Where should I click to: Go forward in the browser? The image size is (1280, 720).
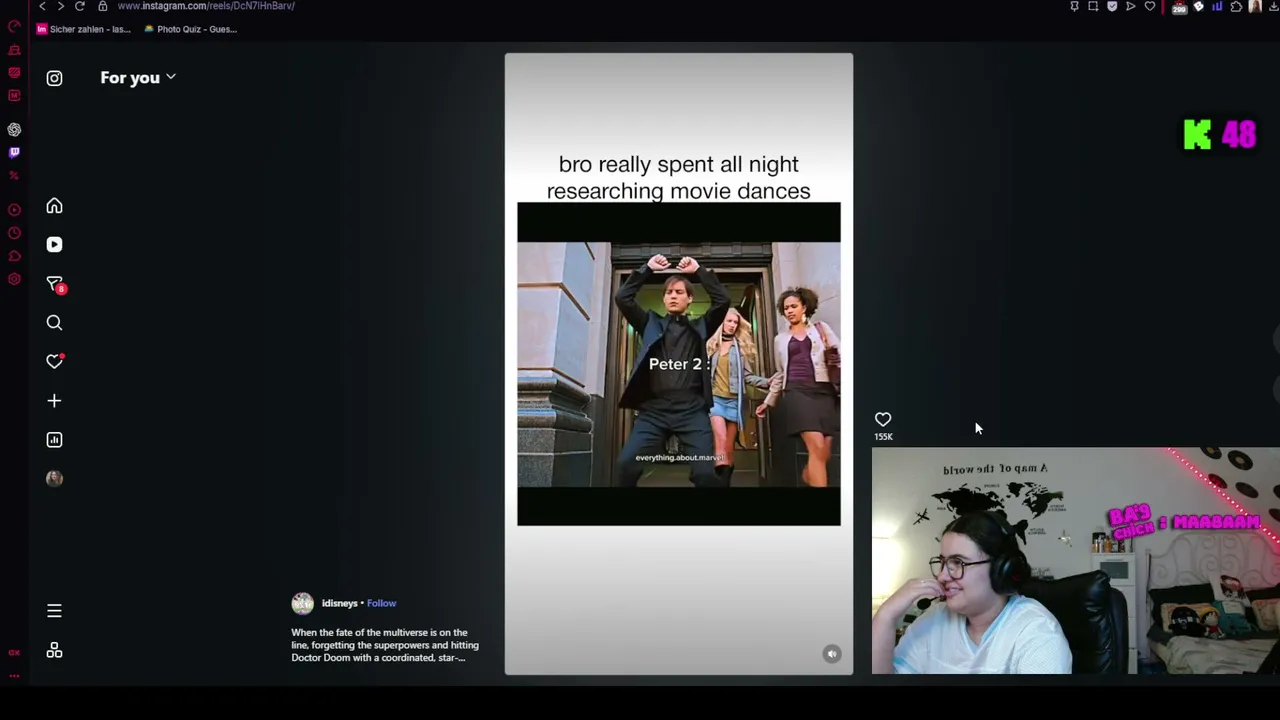pyautogui.click(x=61, y=6)
